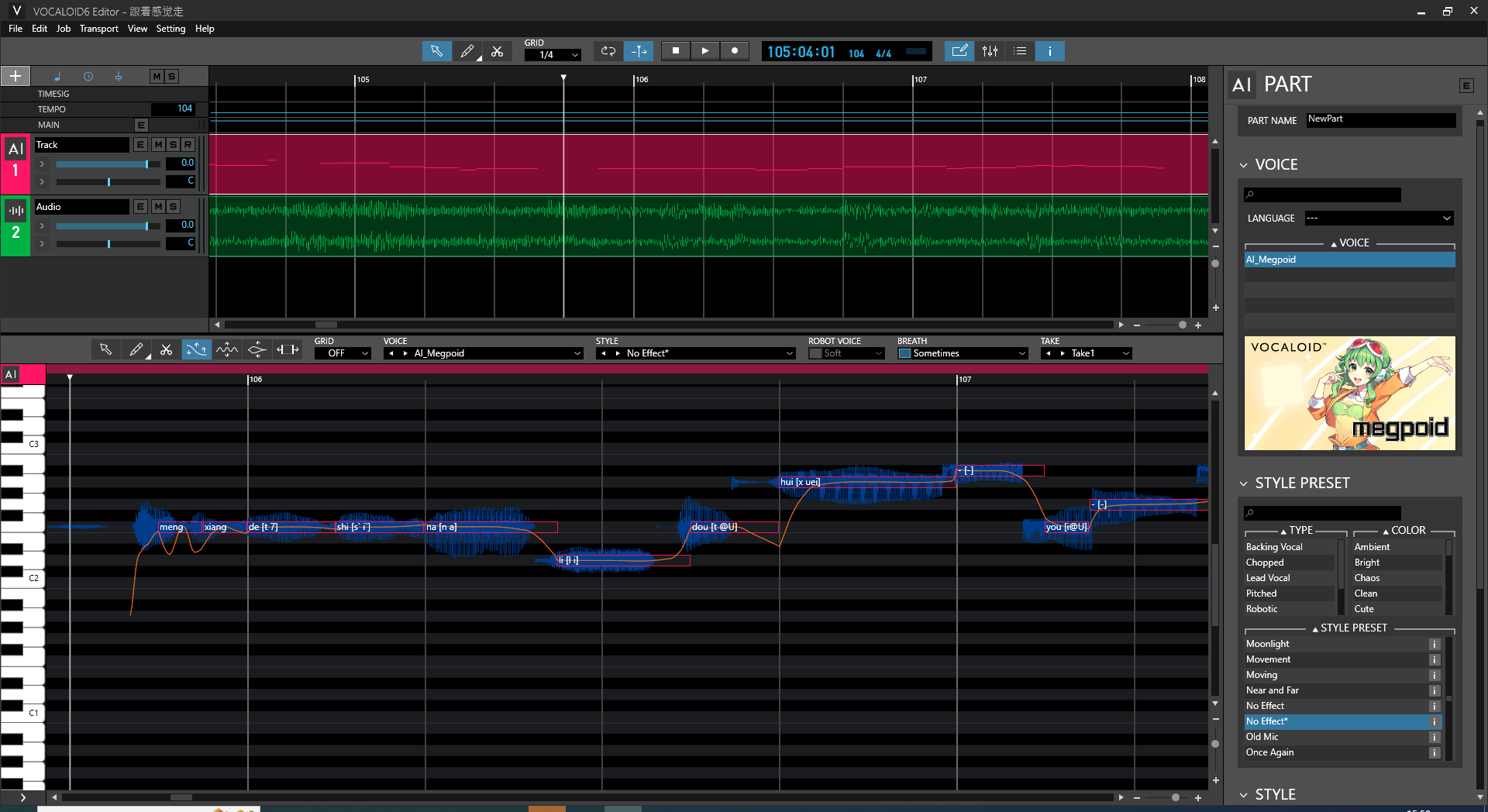
Task: Select the scissors tool in piano roll toolbar
Action: [166, 350]
